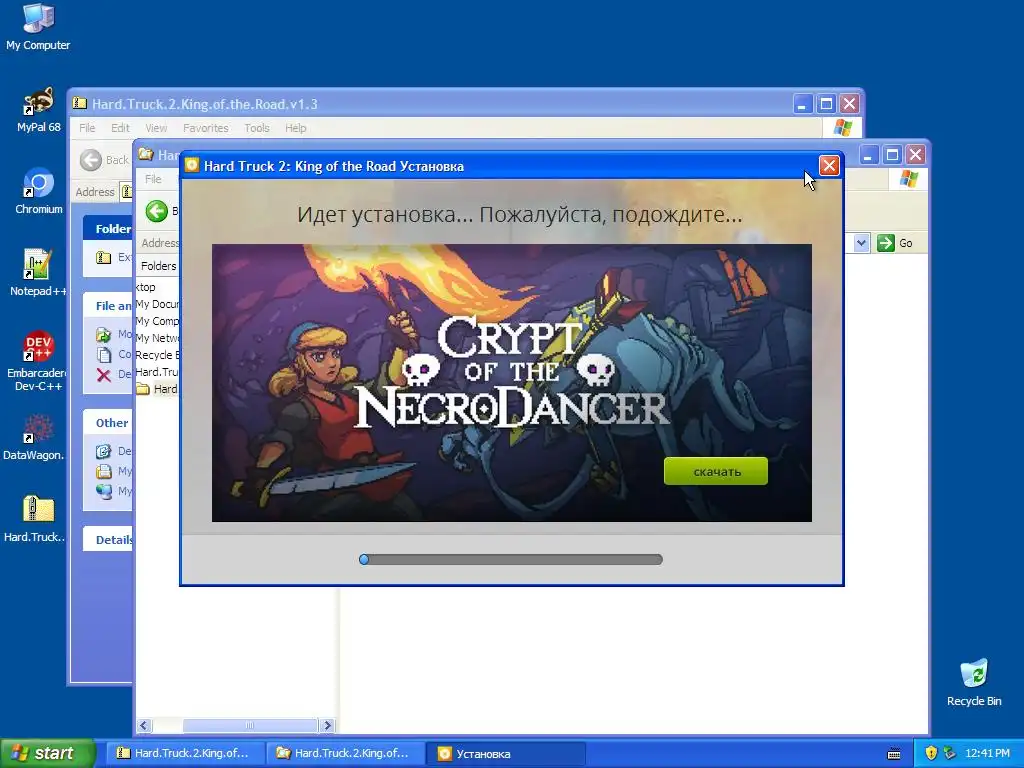Viewport: 1024px width, 768px height.
Task: Click the green Go button
Action: pos(895,243)
